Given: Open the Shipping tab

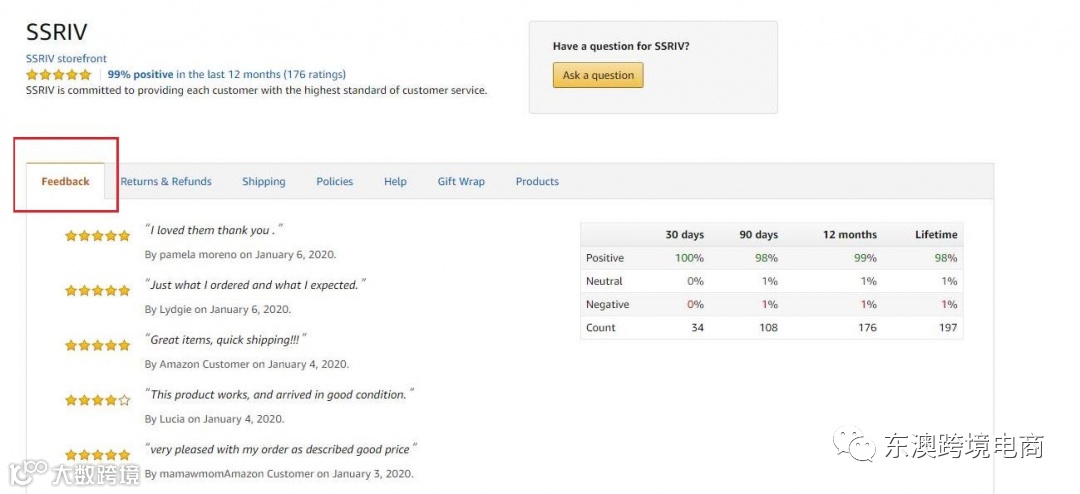Looking at the screenshot, I should [x=264, y=182].
